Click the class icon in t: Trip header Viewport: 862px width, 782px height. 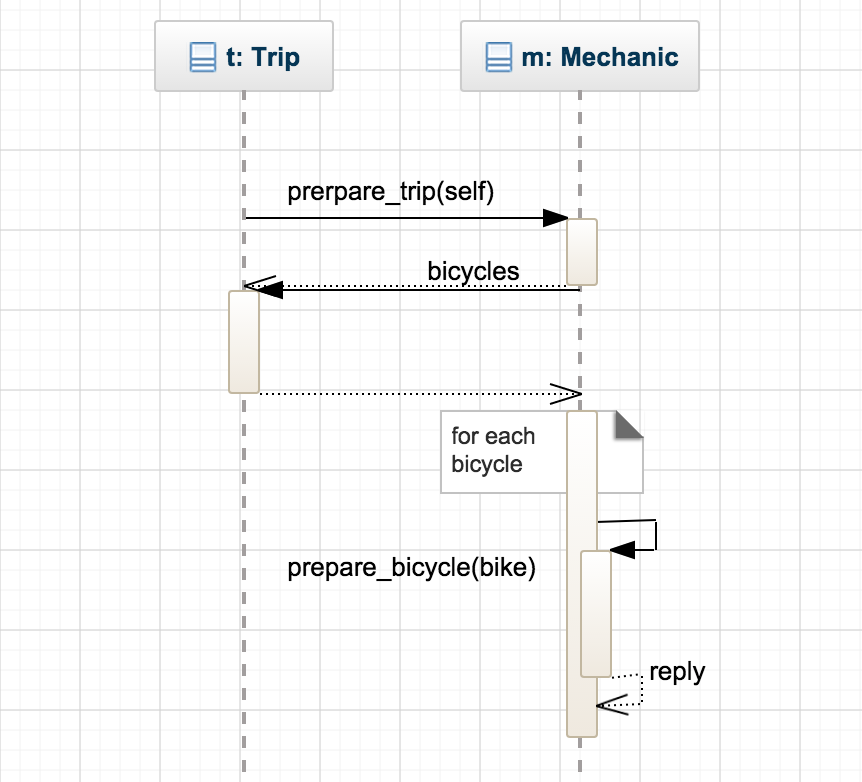pos(202,57)
